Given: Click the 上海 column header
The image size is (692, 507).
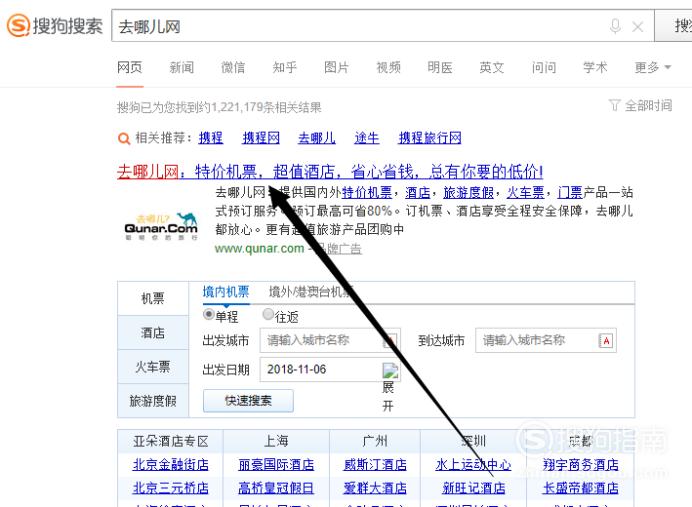Looking at the screenshot, I should coord(276,441).
